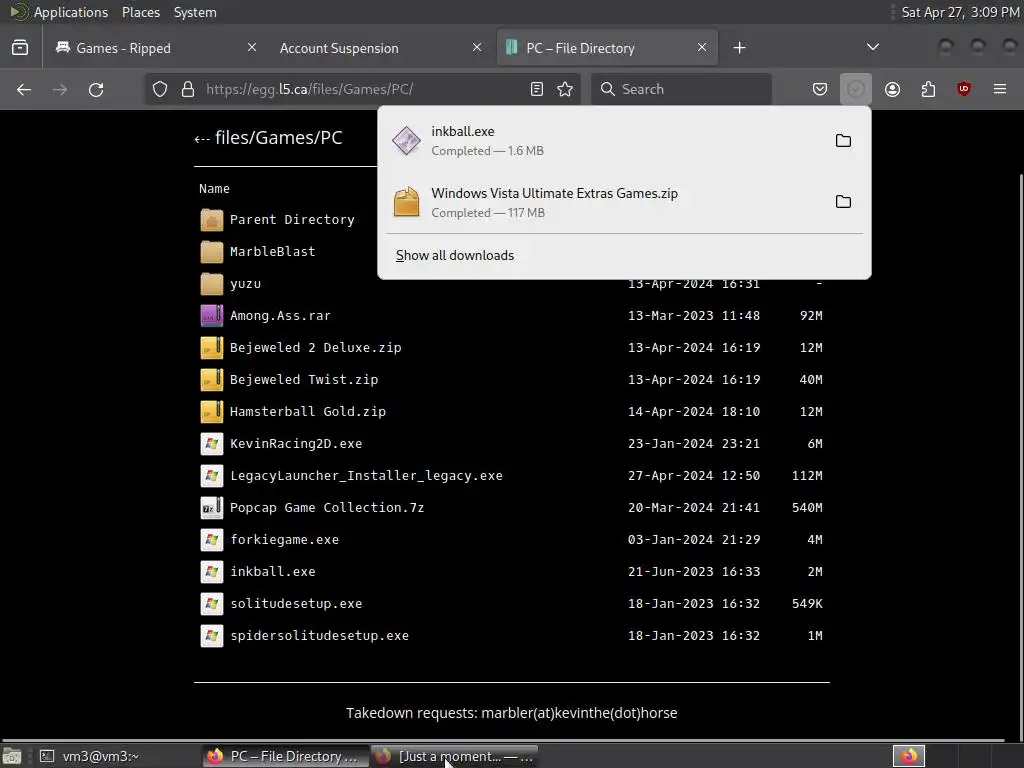1024x768 pixels.
Task: Click the Parent Directory folder icon
Action: coord(212,219)
